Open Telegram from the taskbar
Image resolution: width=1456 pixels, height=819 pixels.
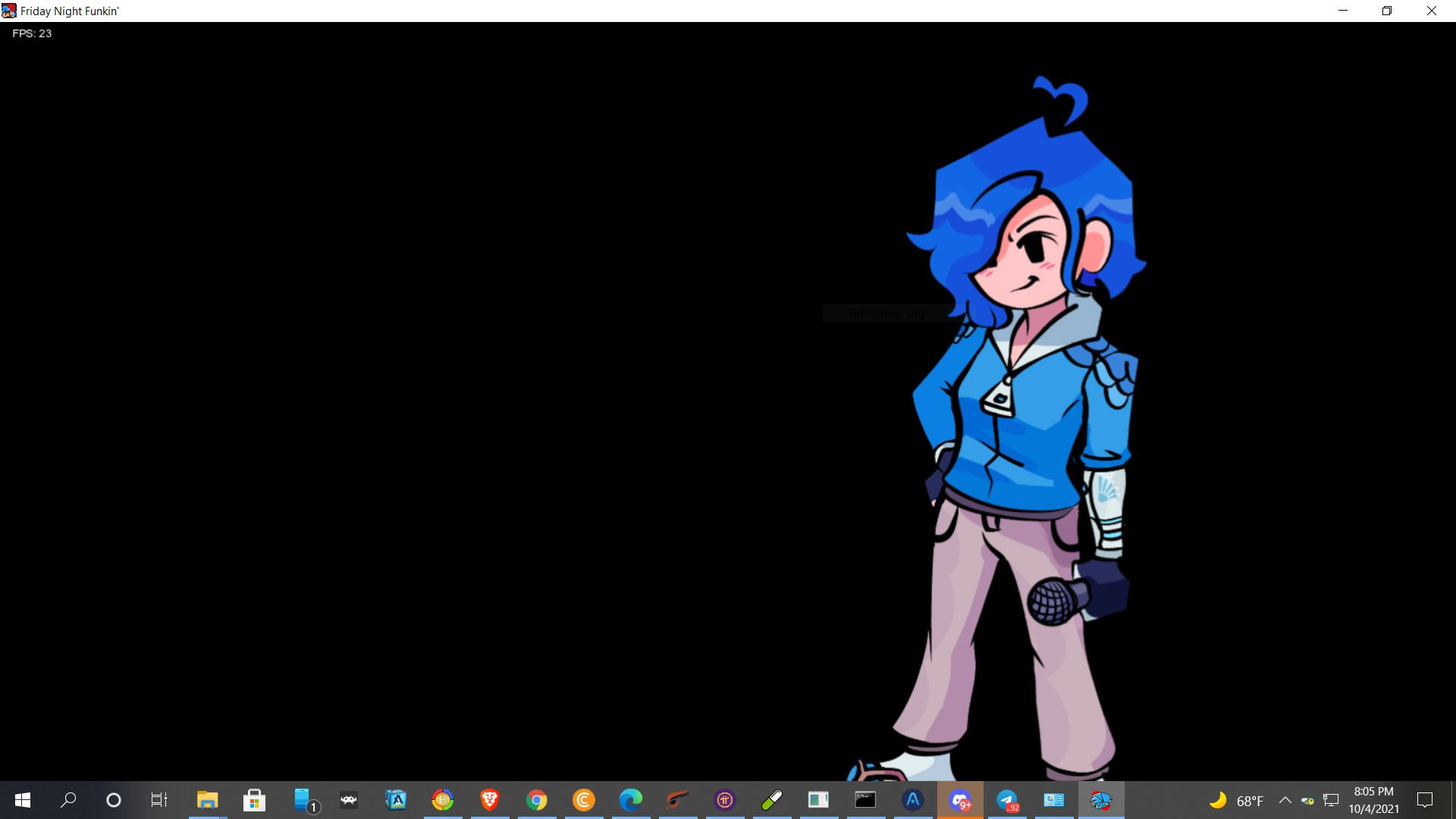(x=1007, y=800)
